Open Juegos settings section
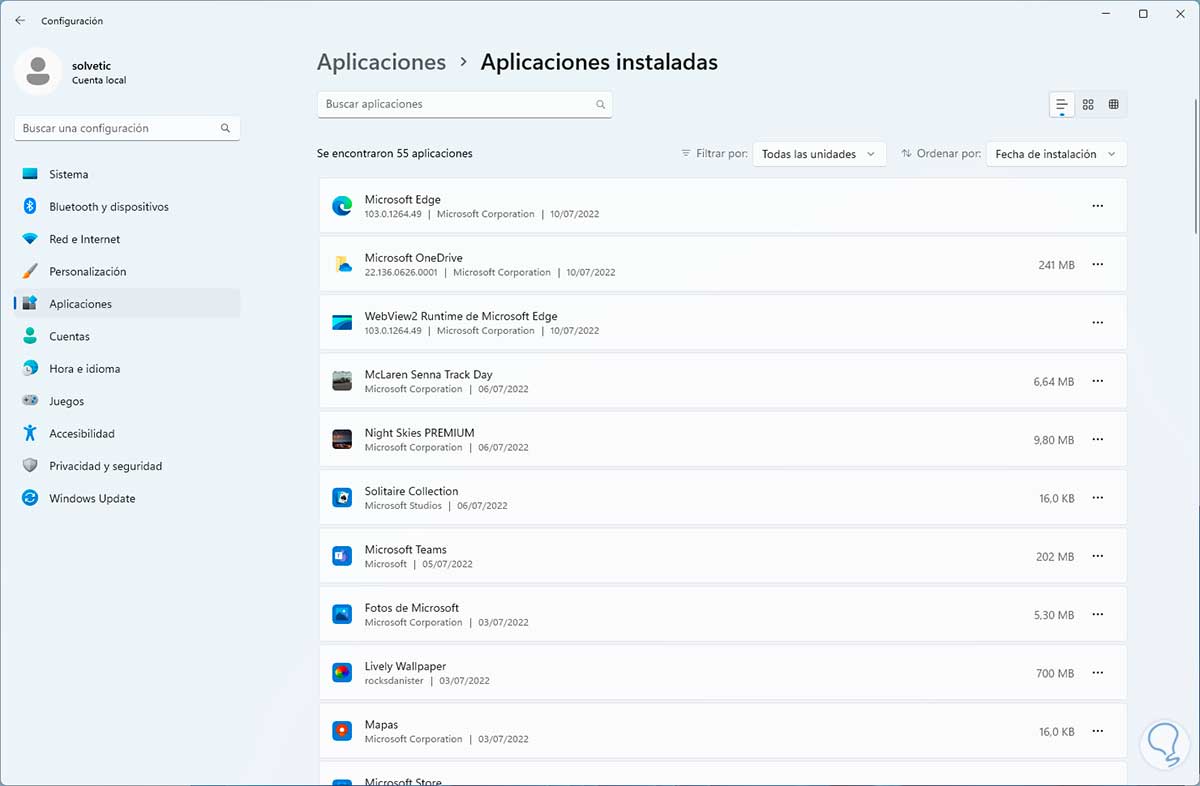Screen dimensions: 1200x786 (x=127, y=401)
